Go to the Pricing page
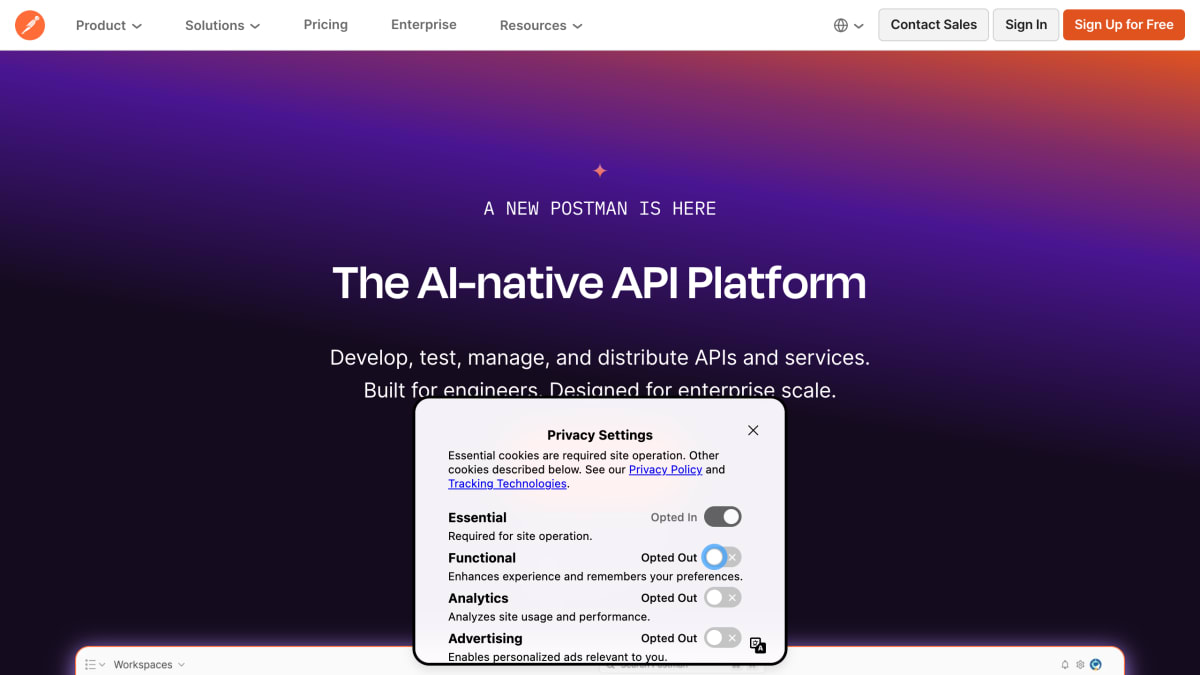1200x675 pixels. click(326, 25)
